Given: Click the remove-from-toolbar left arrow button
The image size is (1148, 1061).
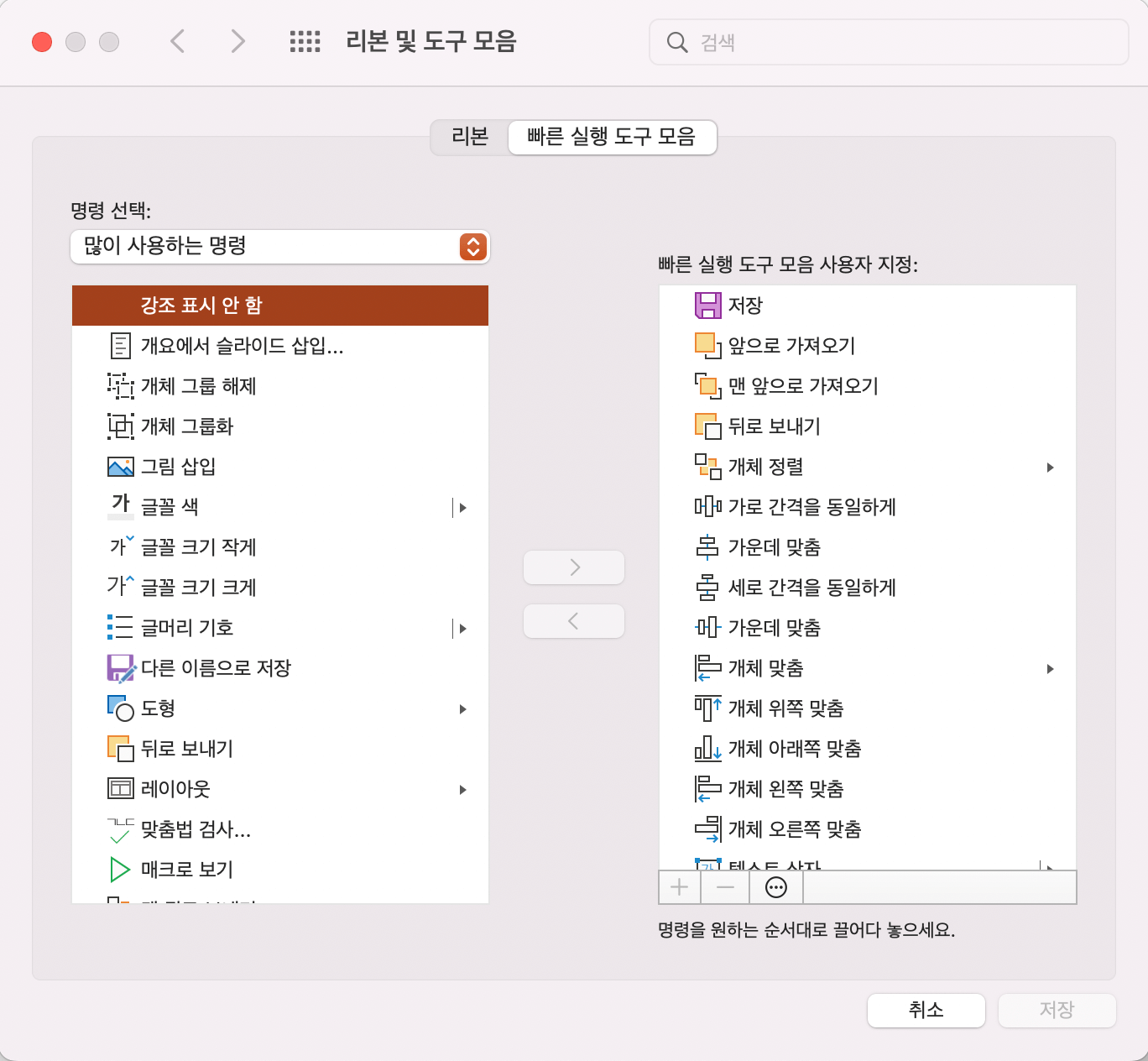Looking at the screenshot, I should (x=574, y=621).
